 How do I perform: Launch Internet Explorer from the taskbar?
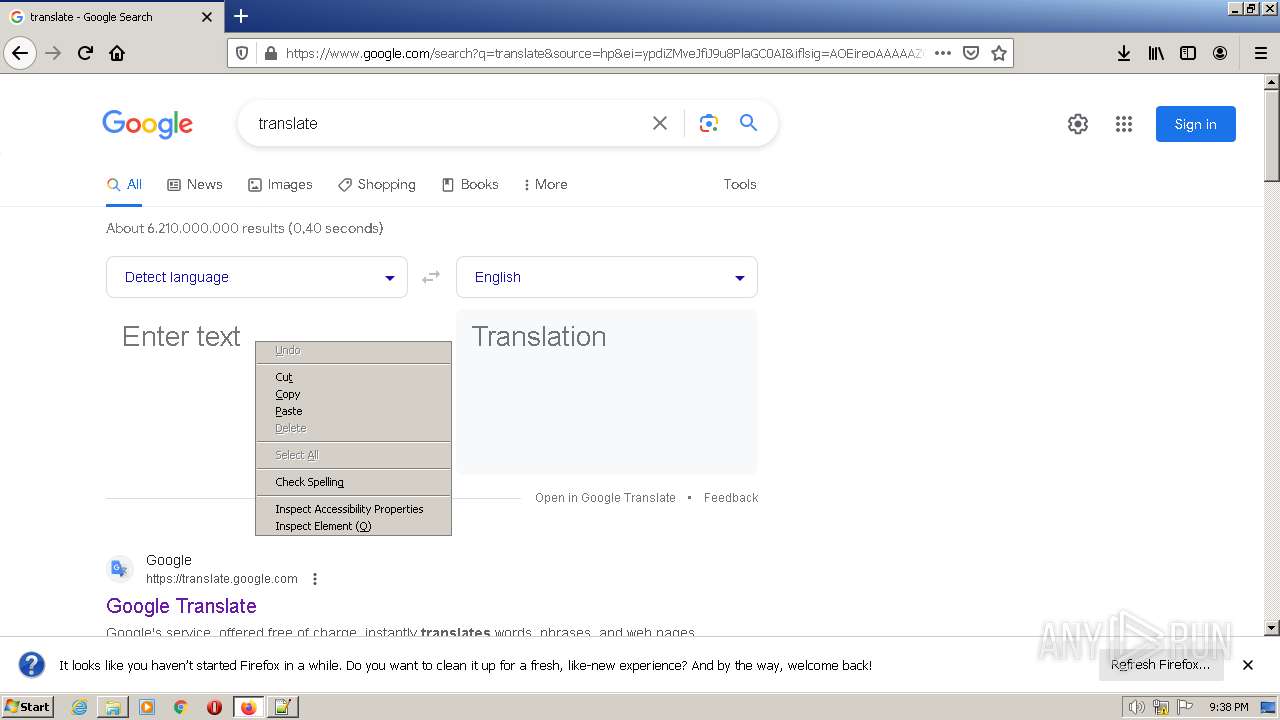(x=80, y=707)
